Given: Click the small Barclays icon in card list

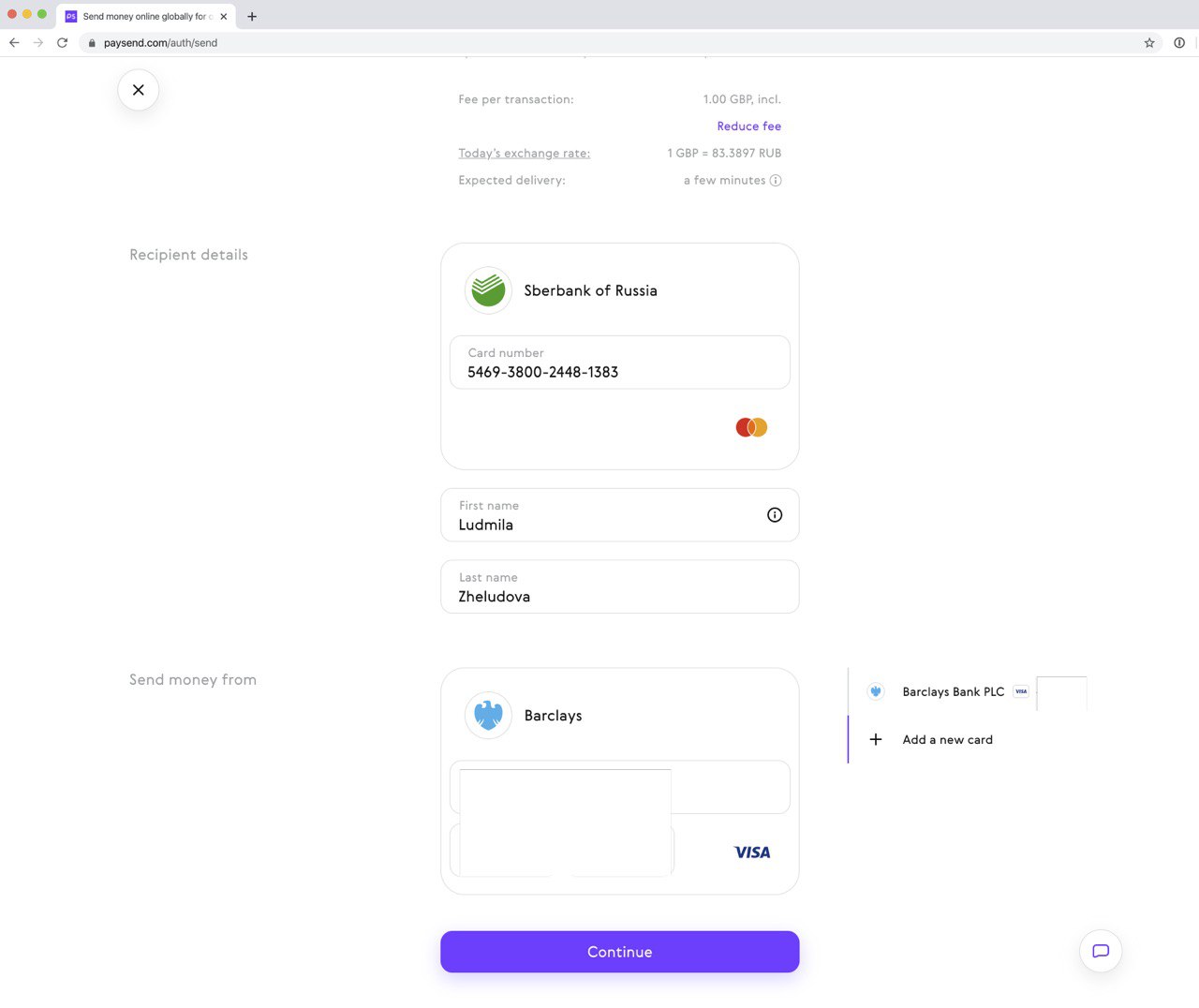Looking at the screenshot, I should (x=876, y=692).
